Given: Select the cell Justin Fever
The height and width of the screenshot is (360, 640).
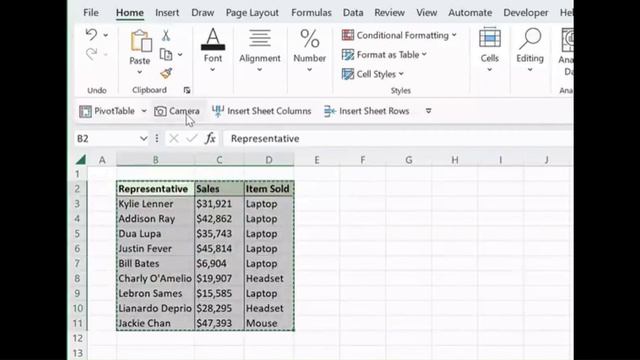Looking at the screenshot, I should coord(155,249).
